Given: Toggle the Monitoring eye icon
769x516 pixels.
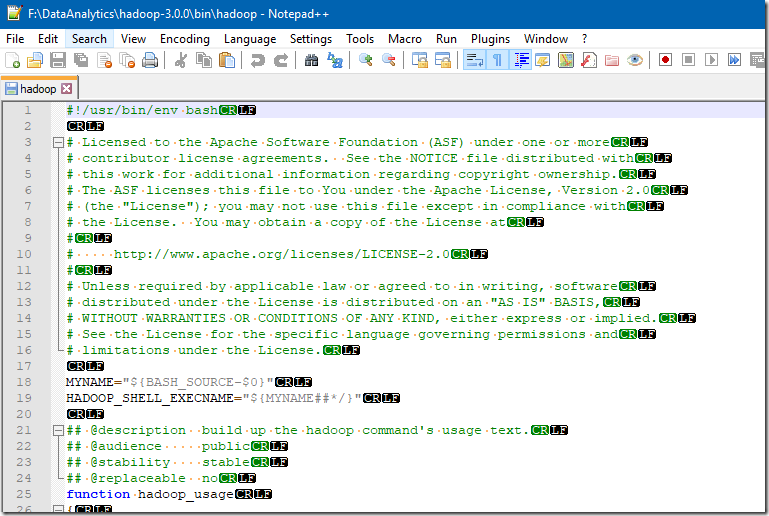Looking at the screenshot, I should point(635,60).
